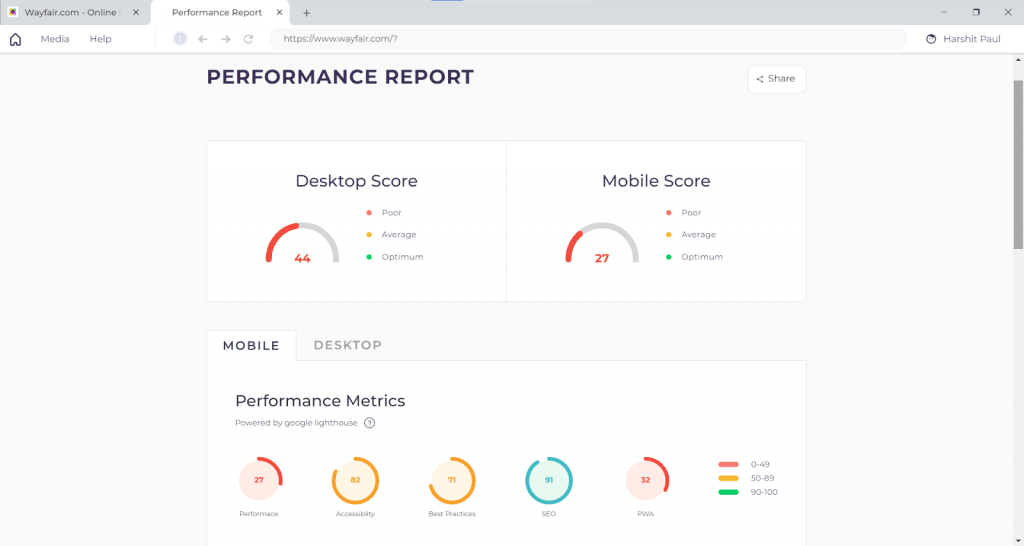Click the scrollbar down arrow
The image size is (1024, 546).
point(1018,539)
